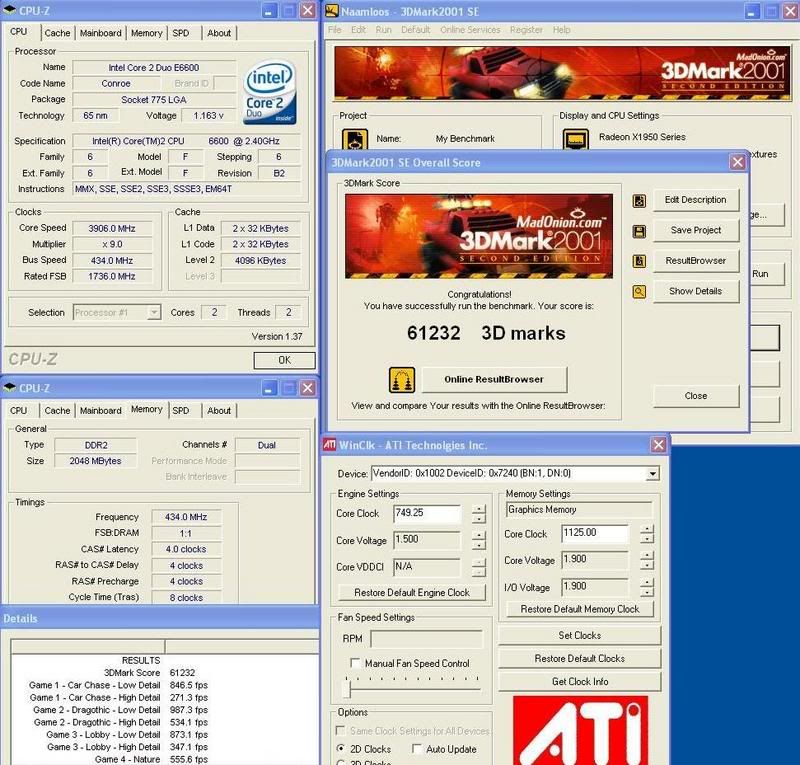Viewport: 800px width, 765px height.
Task: Open the Processor #1 selection dropdown
Action: click(154, 312)
